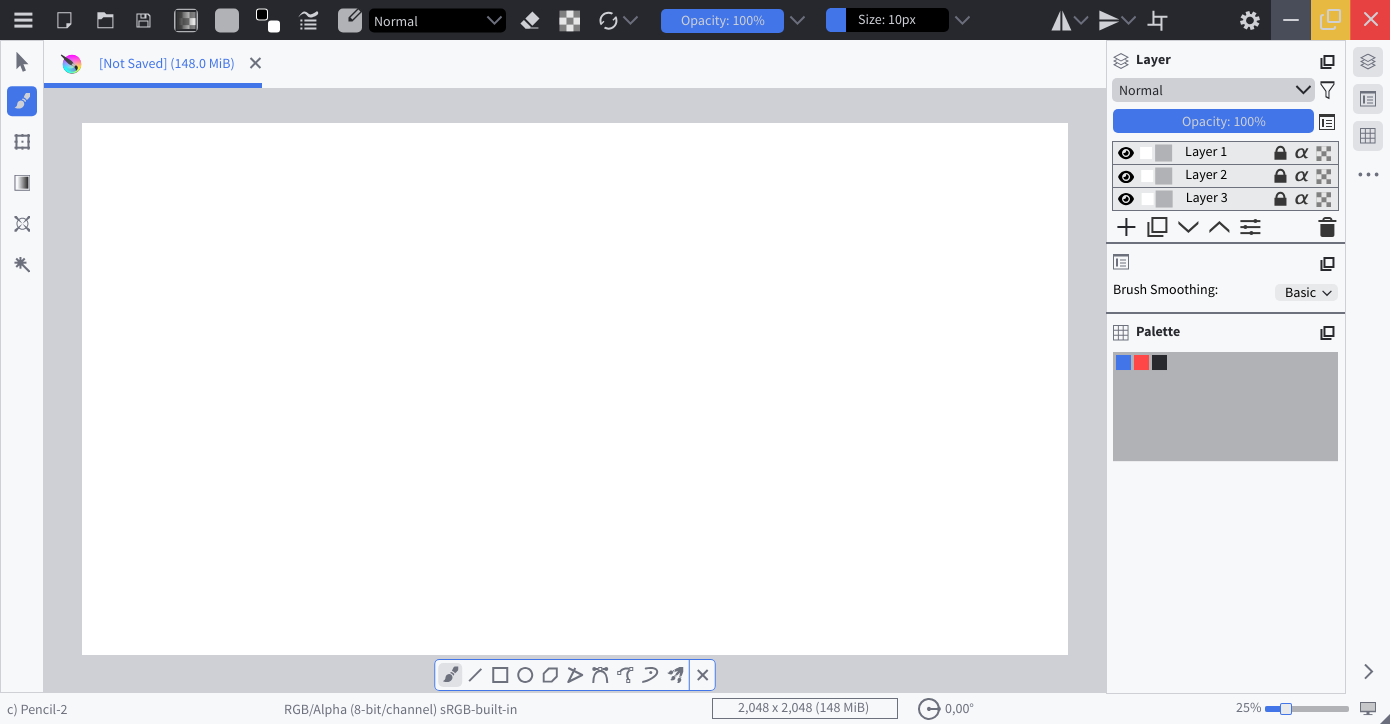Choose the rectangle tool in the floating toolbar

pos(500,675)
